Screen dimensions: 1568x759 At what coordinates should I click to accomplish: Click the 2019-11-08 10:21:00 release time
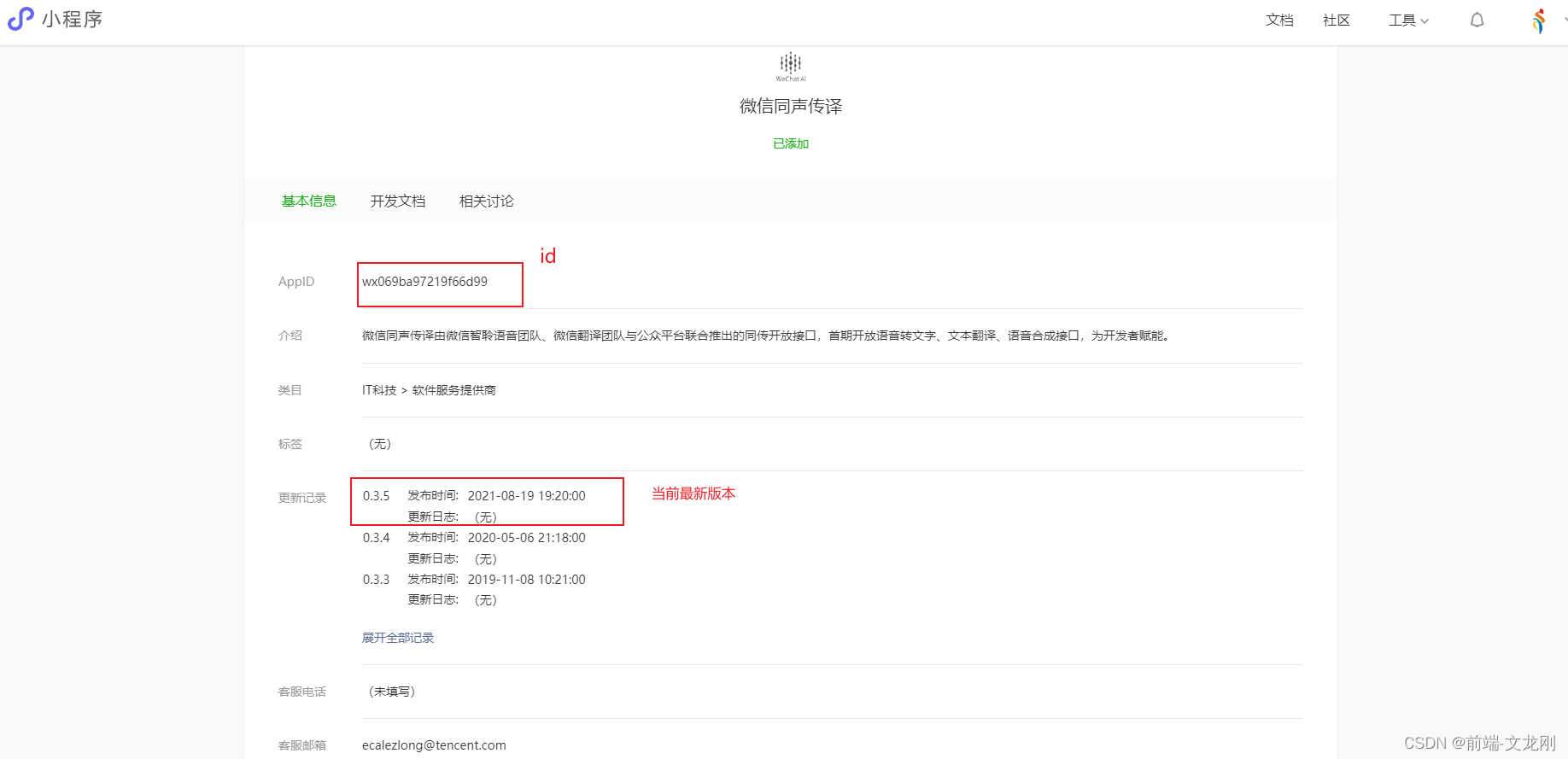[x=527, y=580]
